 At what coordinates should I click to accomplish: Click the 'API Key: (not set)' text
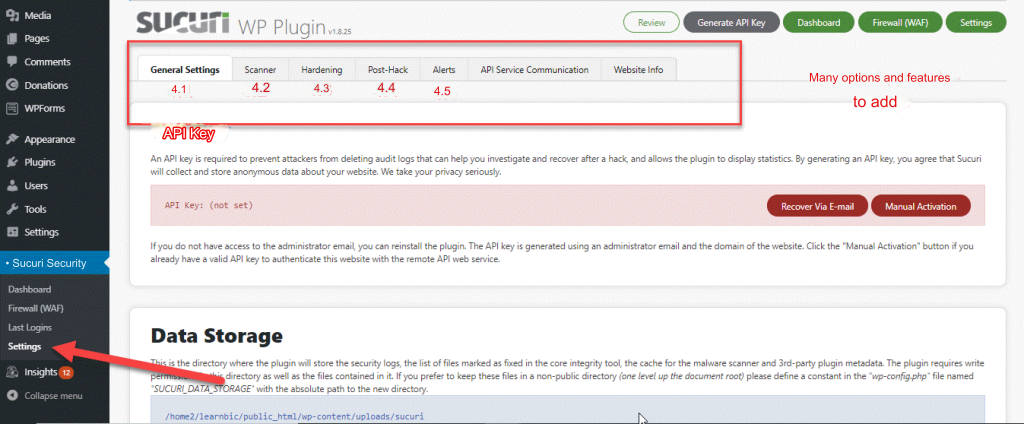tap(209, 206)
